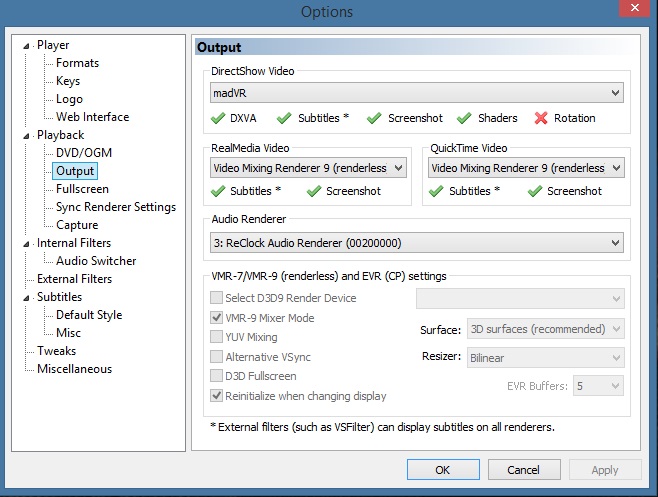Click the Cancel button
The width and height of the screenshot is (658, 497).
524,469
